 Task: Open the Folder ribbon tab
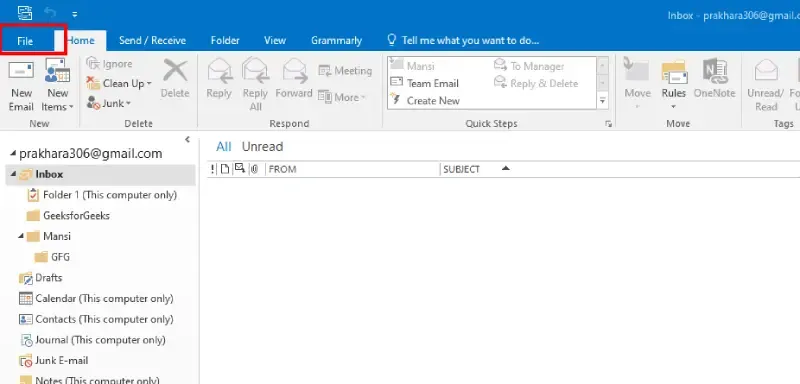click(225, 41)
